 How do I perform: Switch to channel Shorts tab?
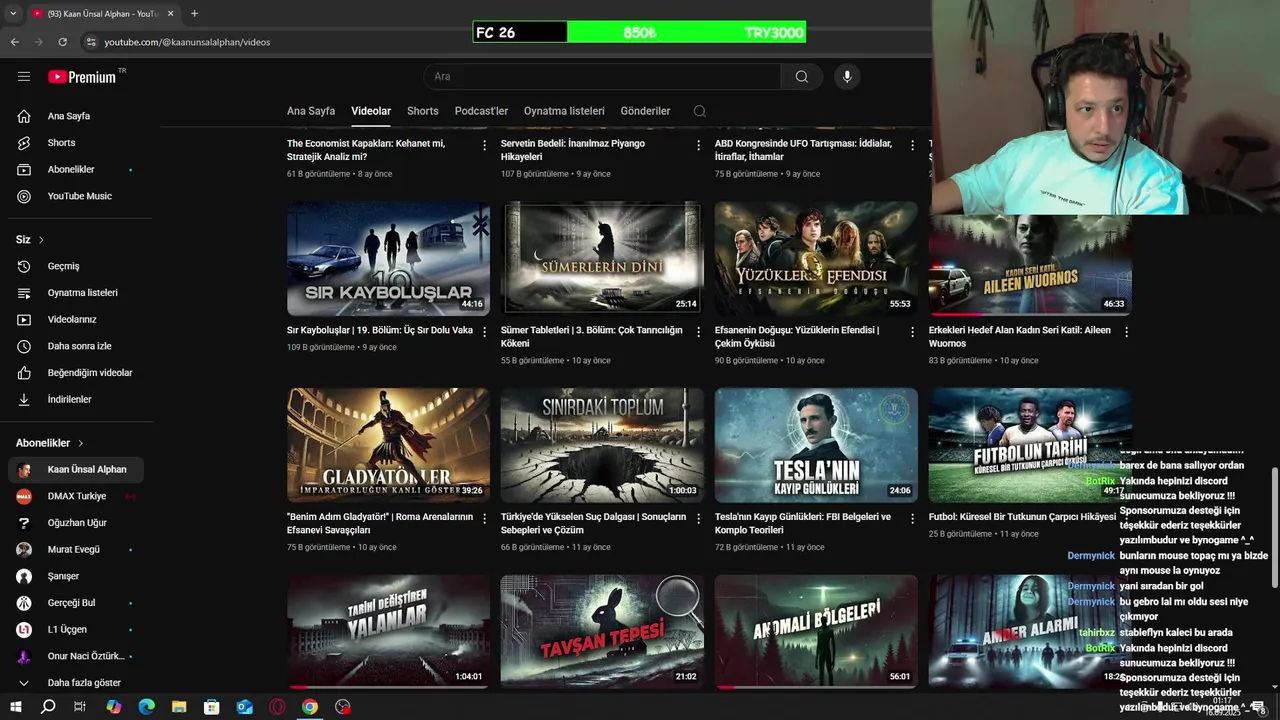coord(423,111)
